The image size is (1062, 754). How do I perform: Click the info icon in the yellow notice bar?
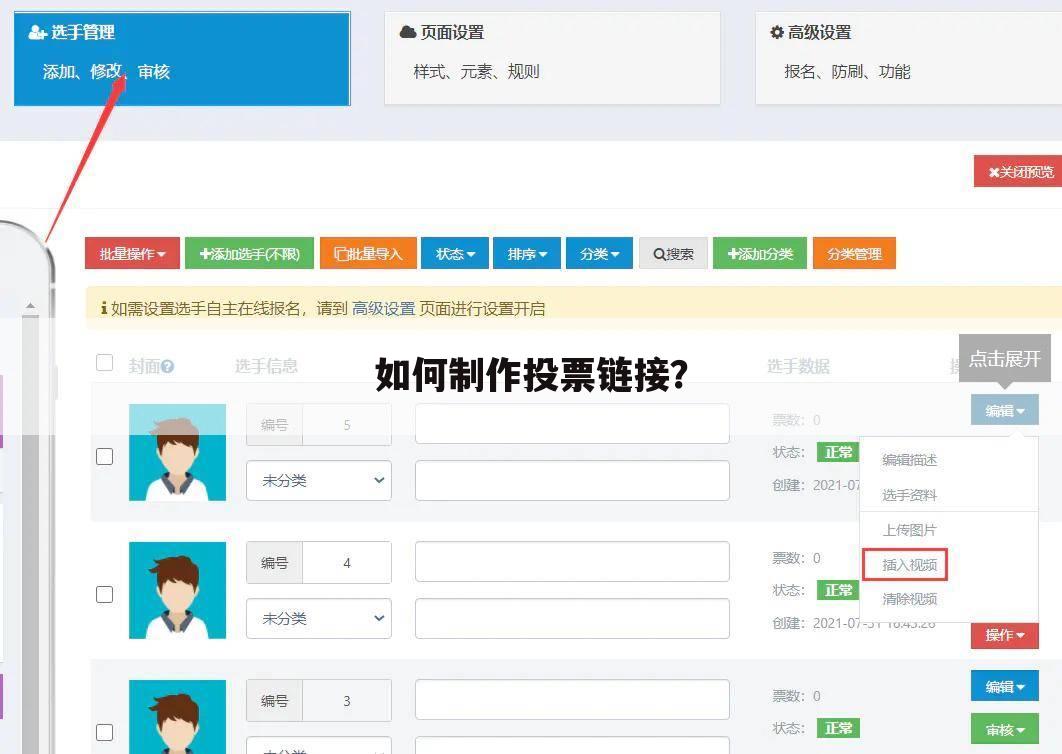click(103, 308)
